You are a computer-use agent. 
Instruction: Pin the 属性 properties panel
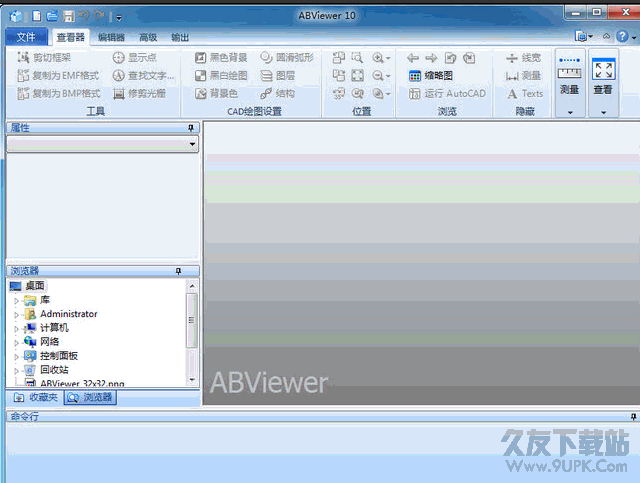coord(191,128)
